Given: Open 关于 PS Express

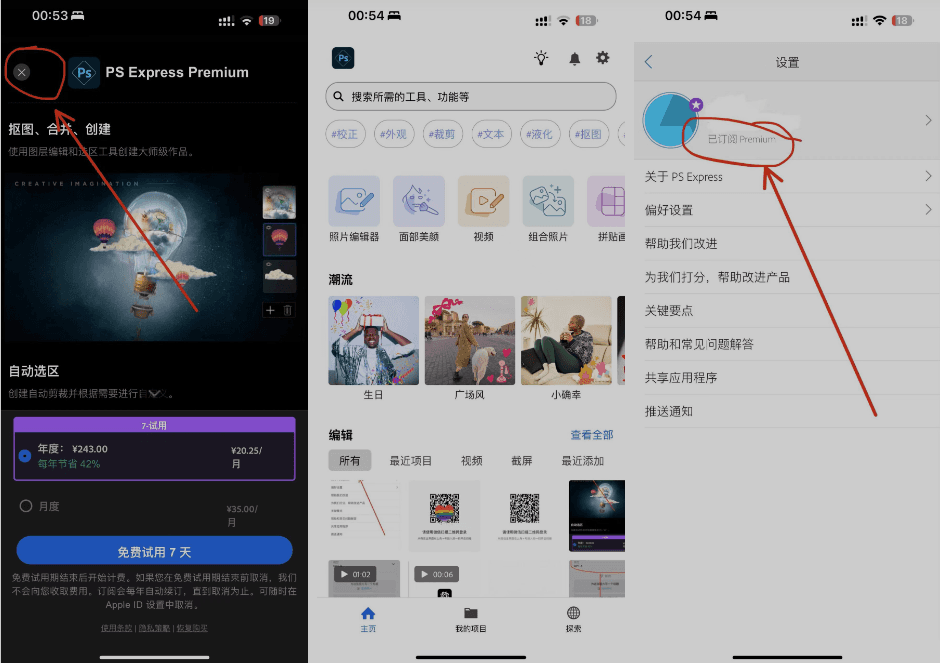Looking at the screenshot, I should click(787, 176).
